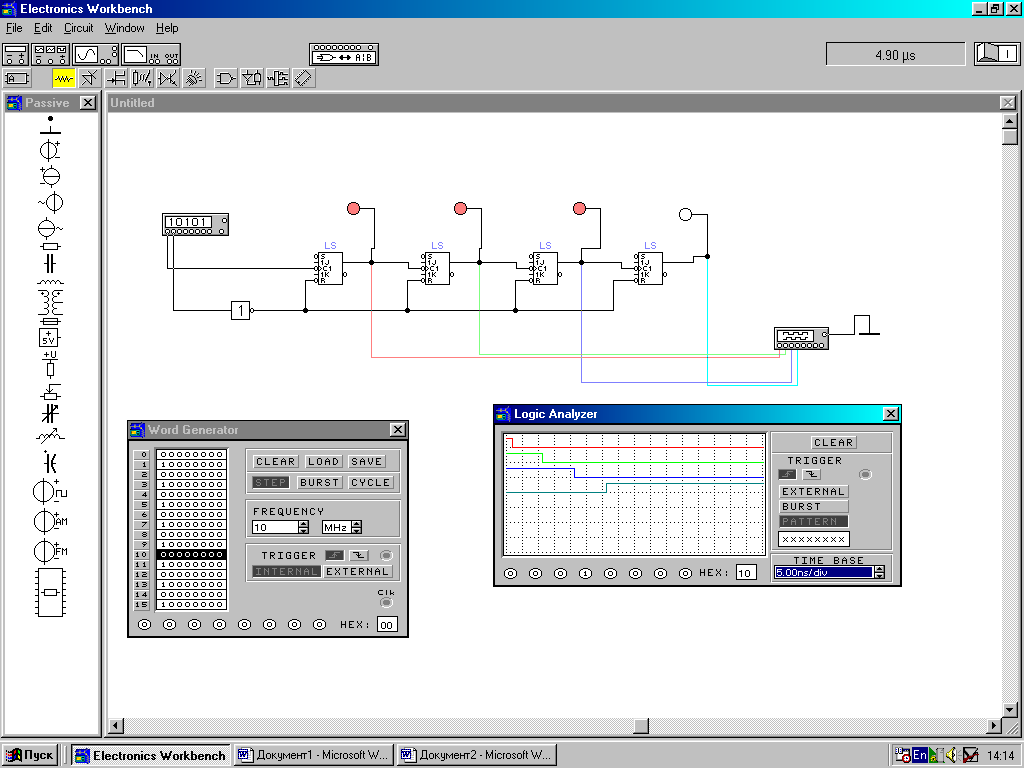Viewport: 1024px width, 768px height.
Task: Click SAVE in the Word Generator
Action: [366, 462]
